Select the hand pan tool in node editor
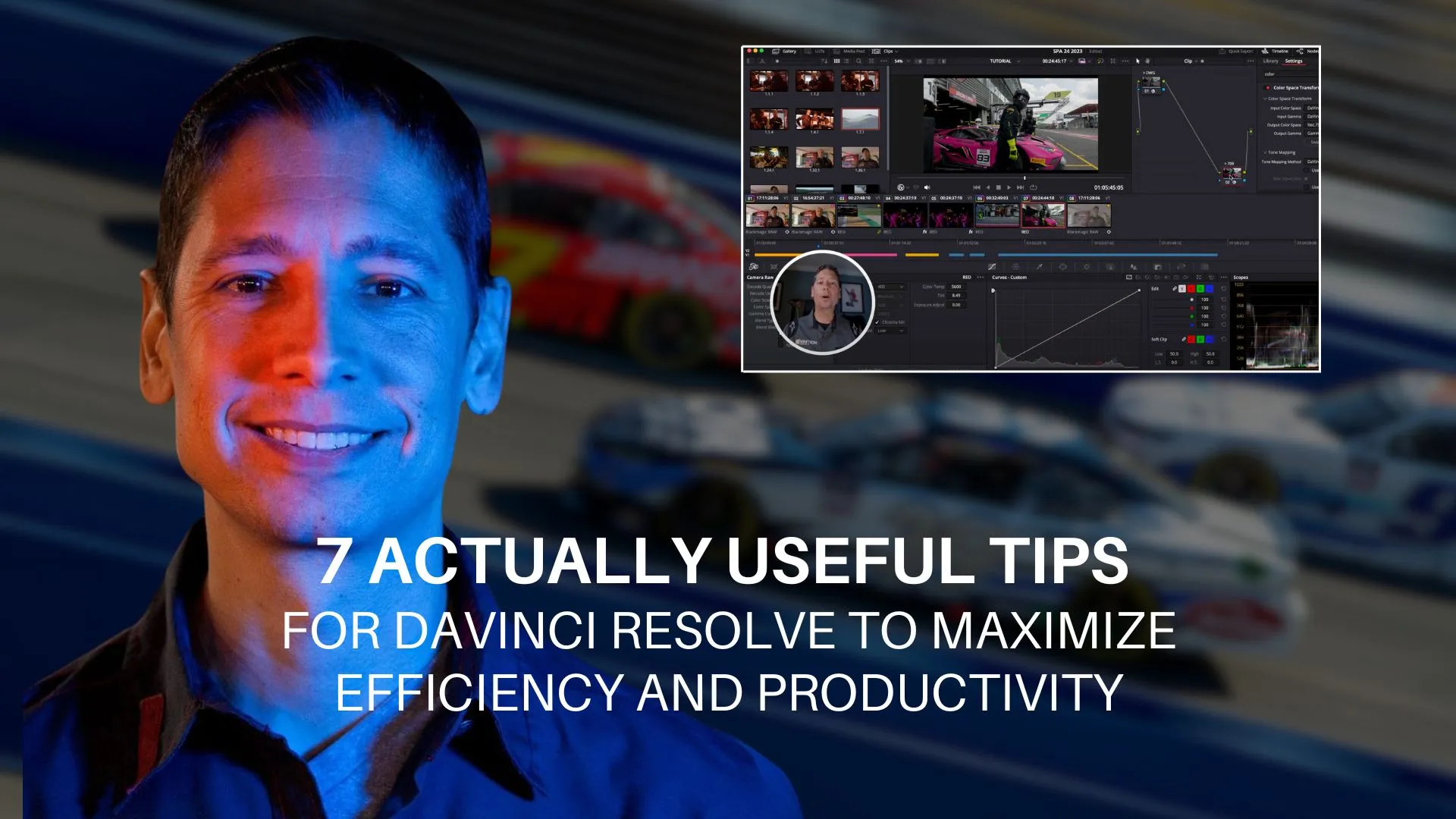 pos(1147,61)
